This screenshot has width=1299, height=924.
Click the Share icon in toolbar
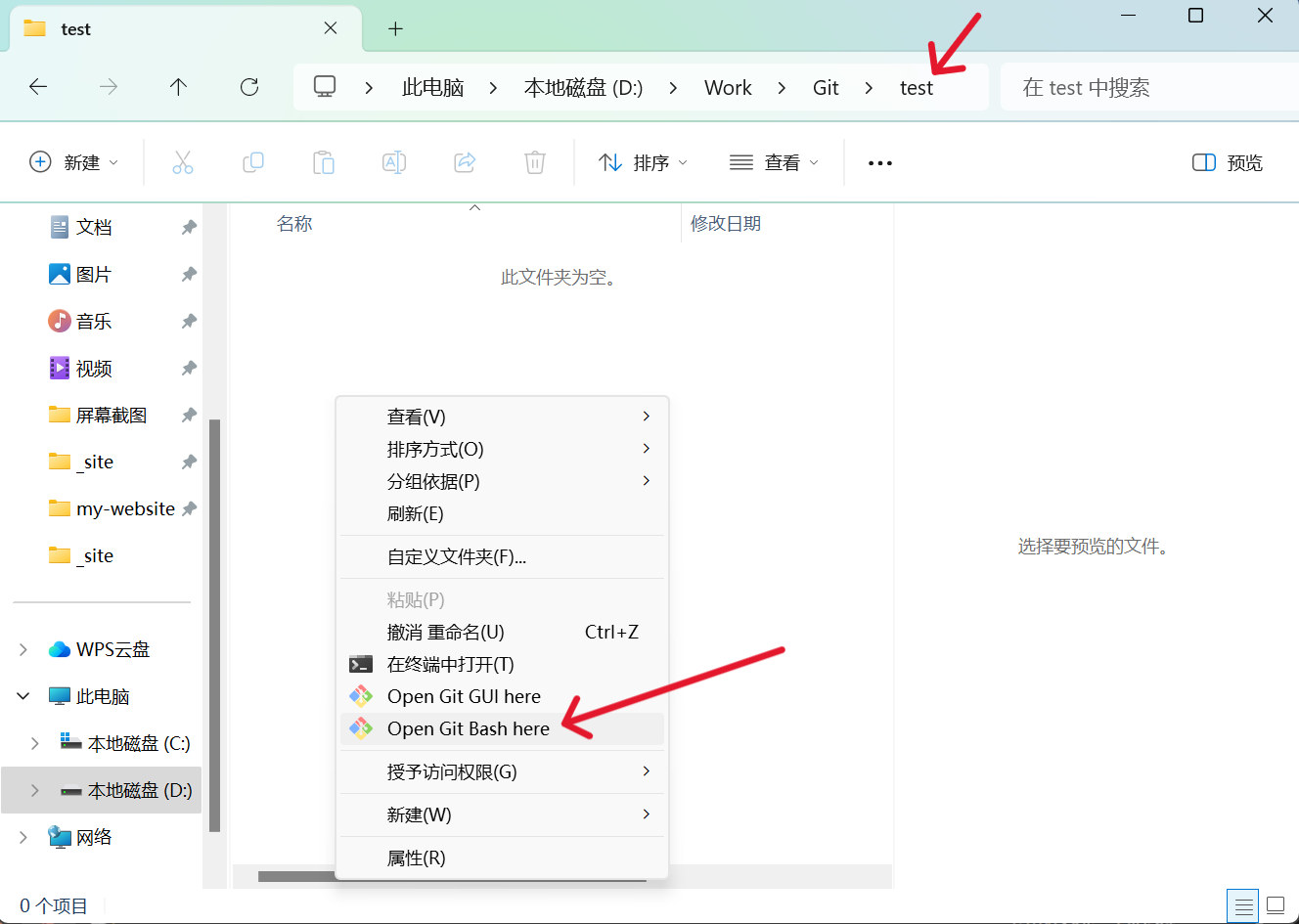tap(465, 162)
